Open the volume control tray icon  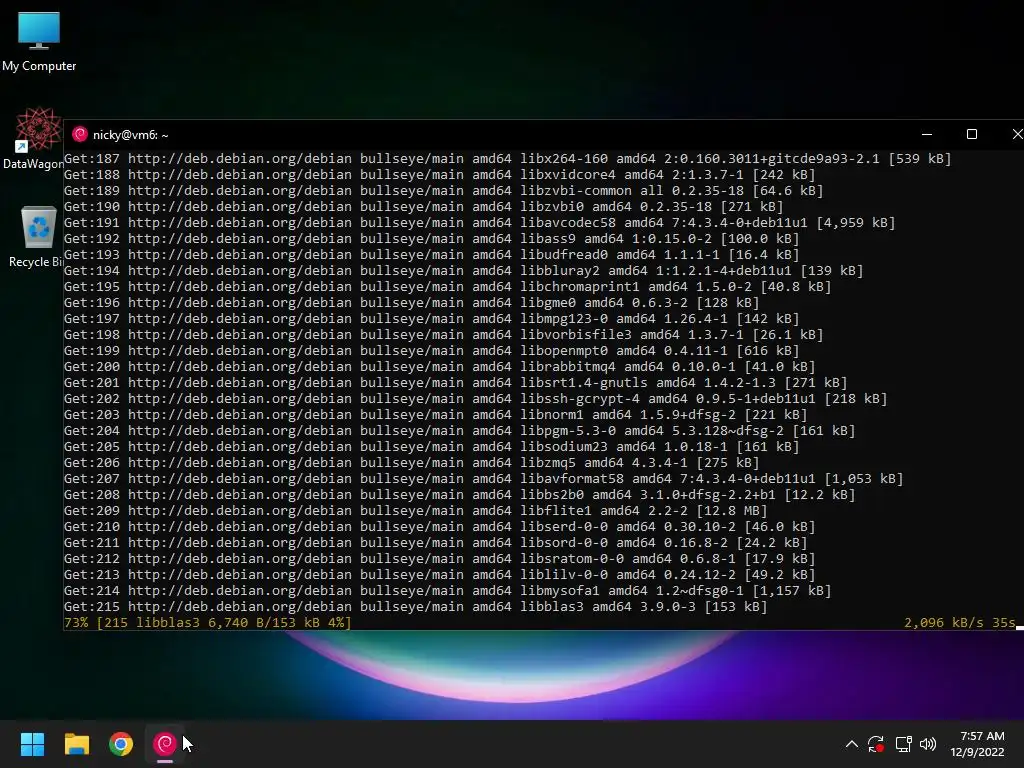tap(928, 744)
